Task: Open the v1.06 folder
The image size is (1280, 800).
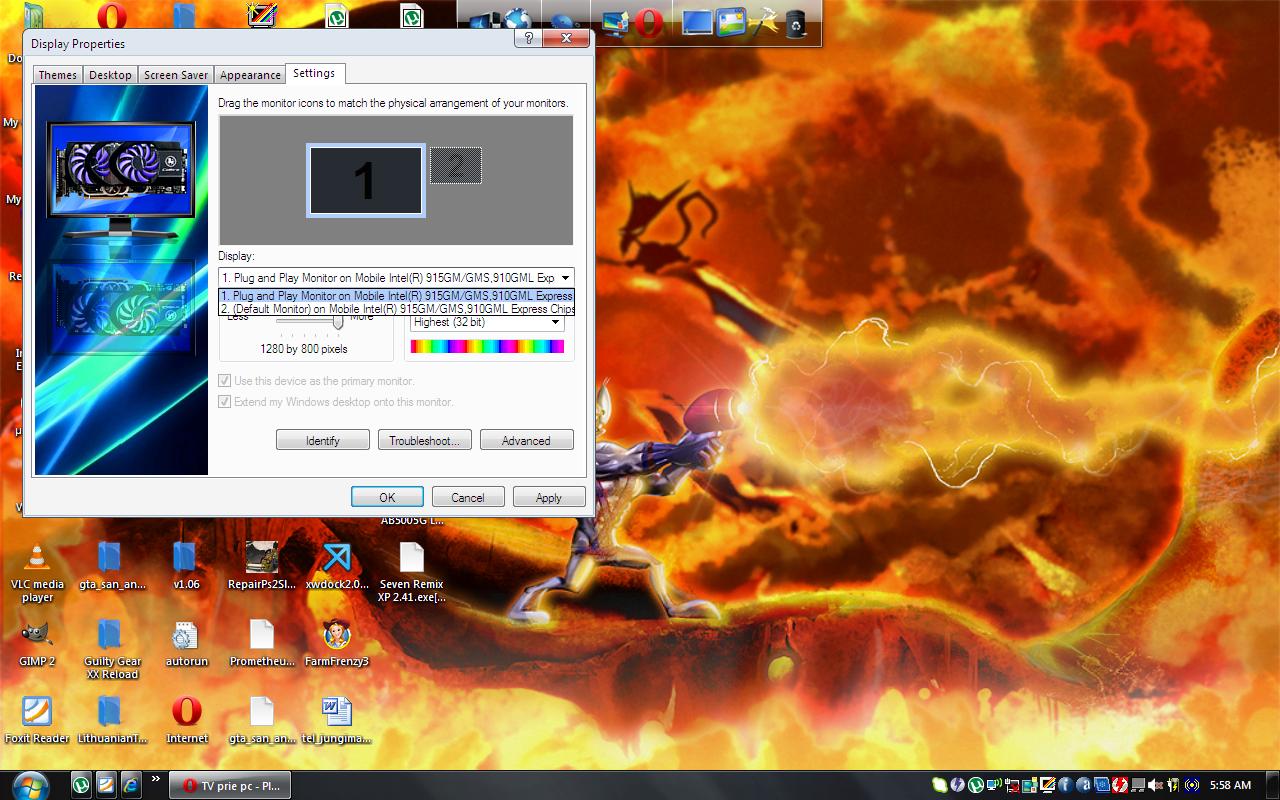Action: [x=186, y=565]
